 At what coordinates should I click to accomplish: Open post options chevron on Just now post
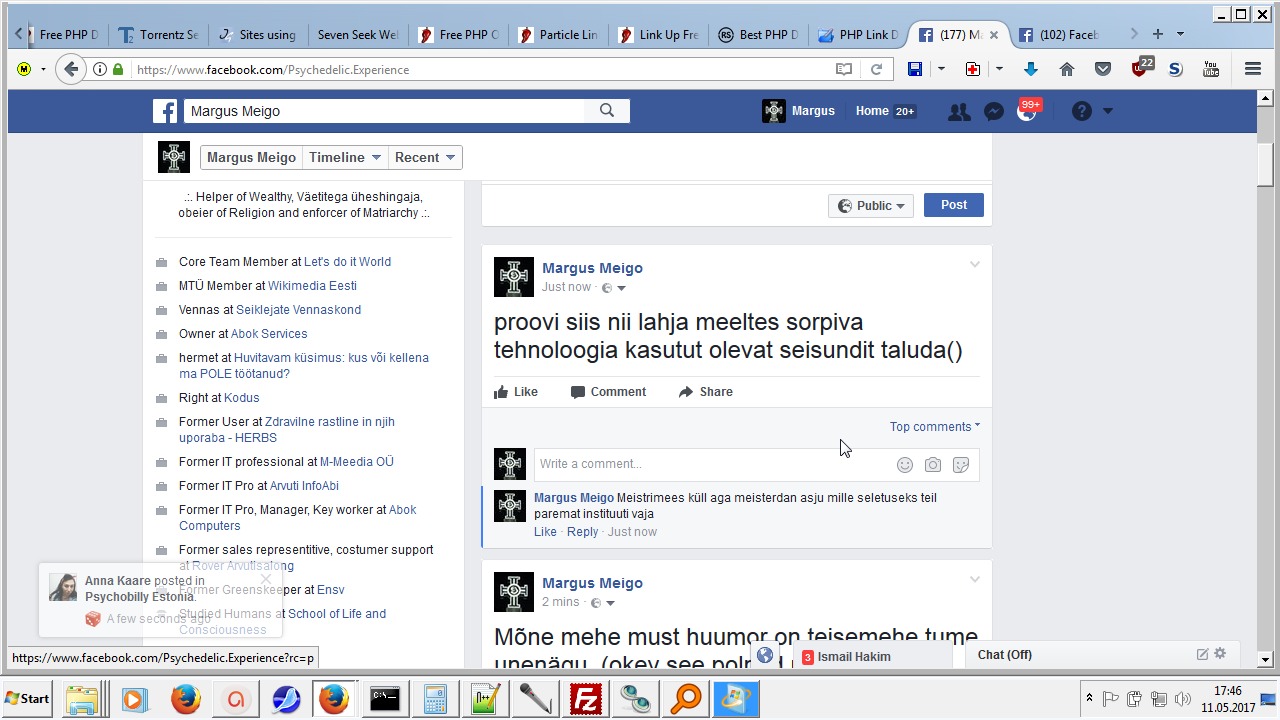pos(975,265)
